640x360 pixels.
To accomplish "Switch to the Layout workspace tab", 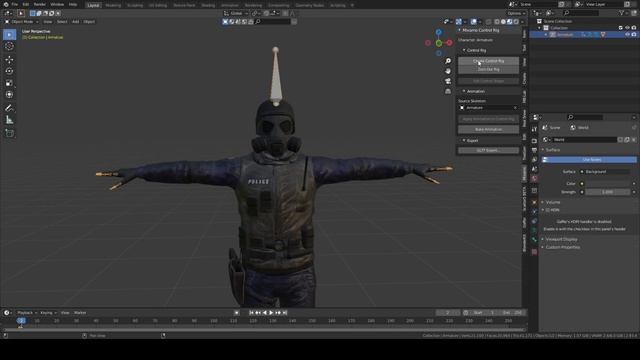I will coord(93,5).
